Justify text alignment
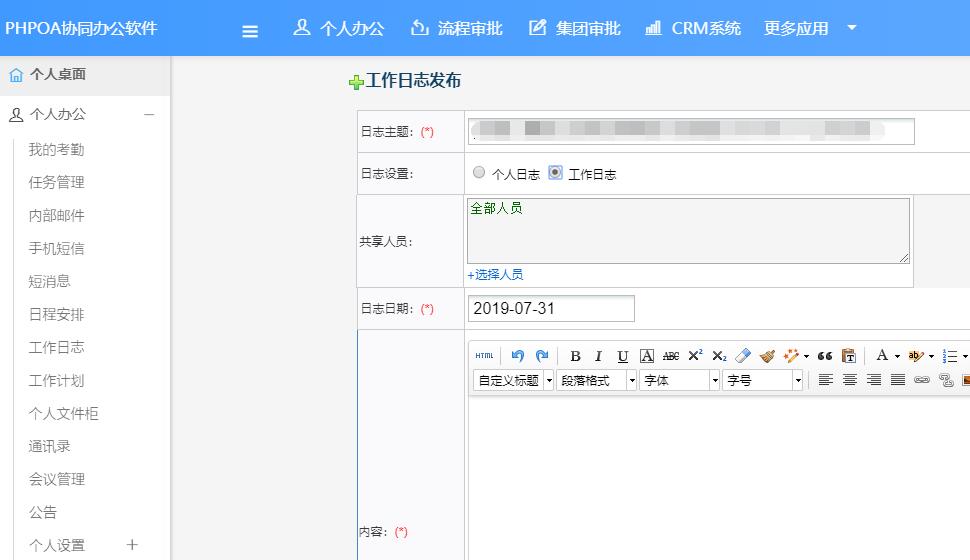Viewport: 970px width, 560px height. (x=898, y=380)
